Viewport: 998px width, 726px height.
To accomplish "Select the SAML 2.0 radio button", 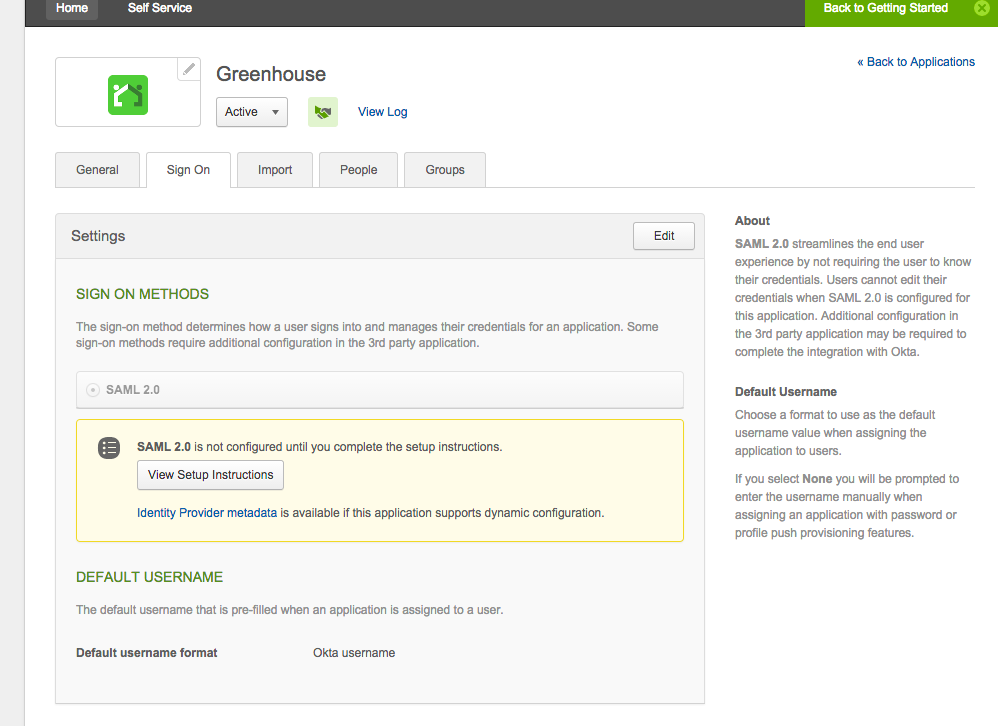I will (x=93, y=390).
